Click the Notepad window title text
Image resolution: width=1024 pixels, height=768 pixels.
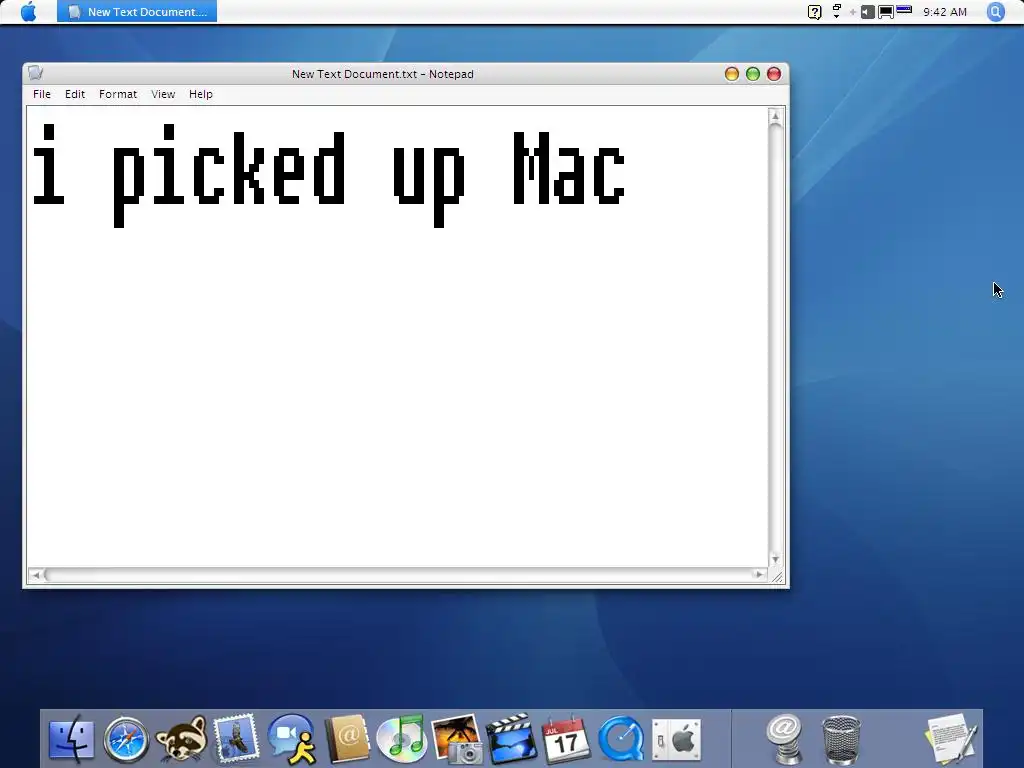[x=383, y=74]
